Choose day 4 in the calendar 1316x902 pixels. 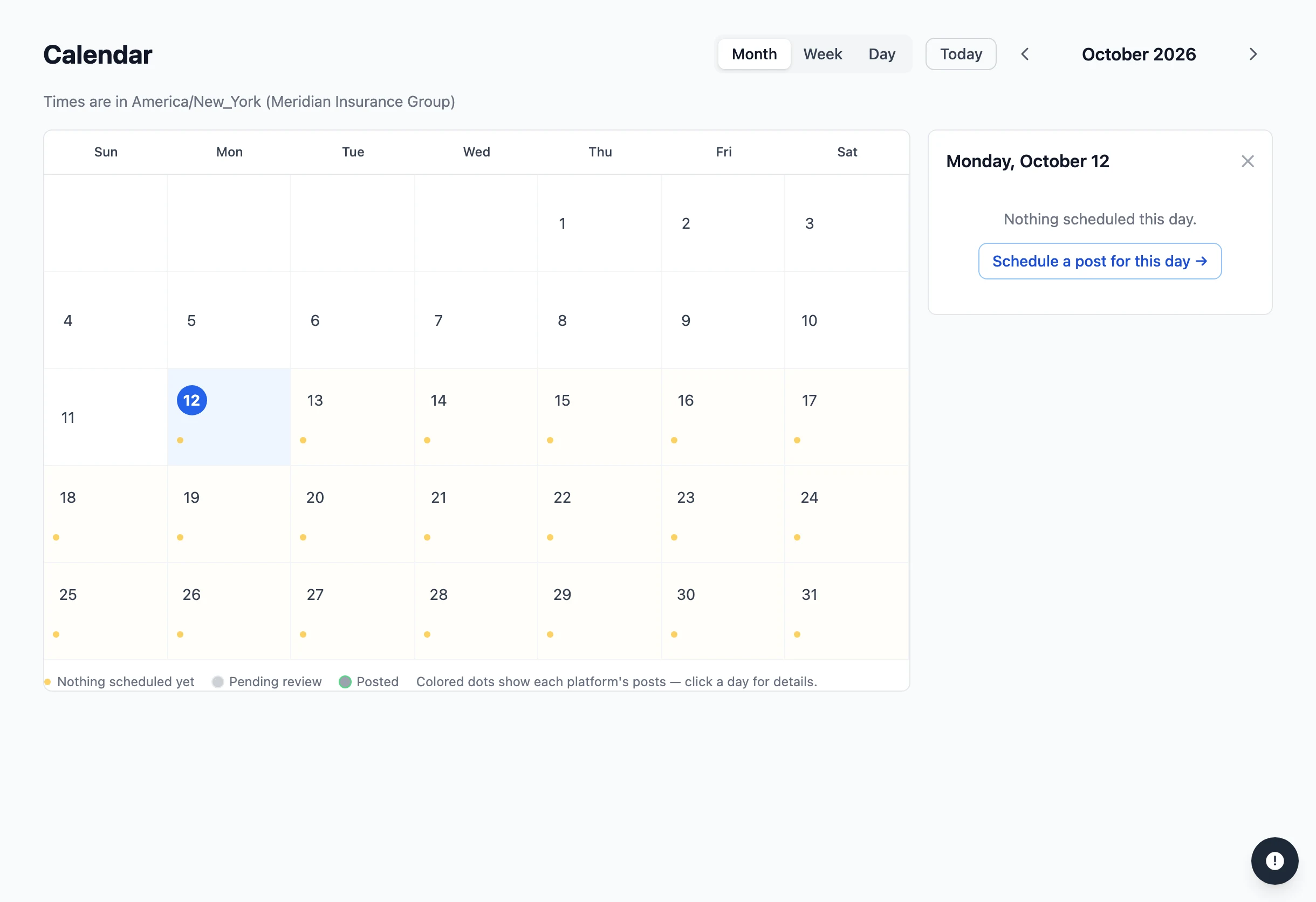[x=106, y=320]
